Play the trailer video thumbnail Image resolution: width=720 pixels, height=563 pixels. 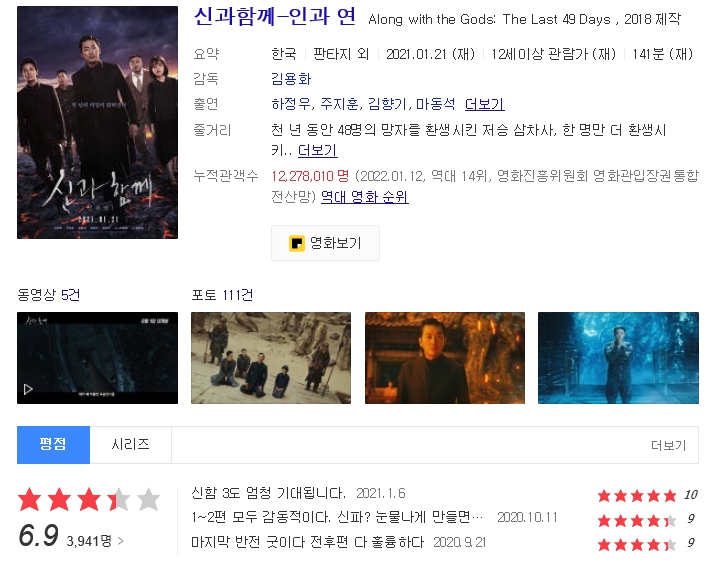(97, 358)
